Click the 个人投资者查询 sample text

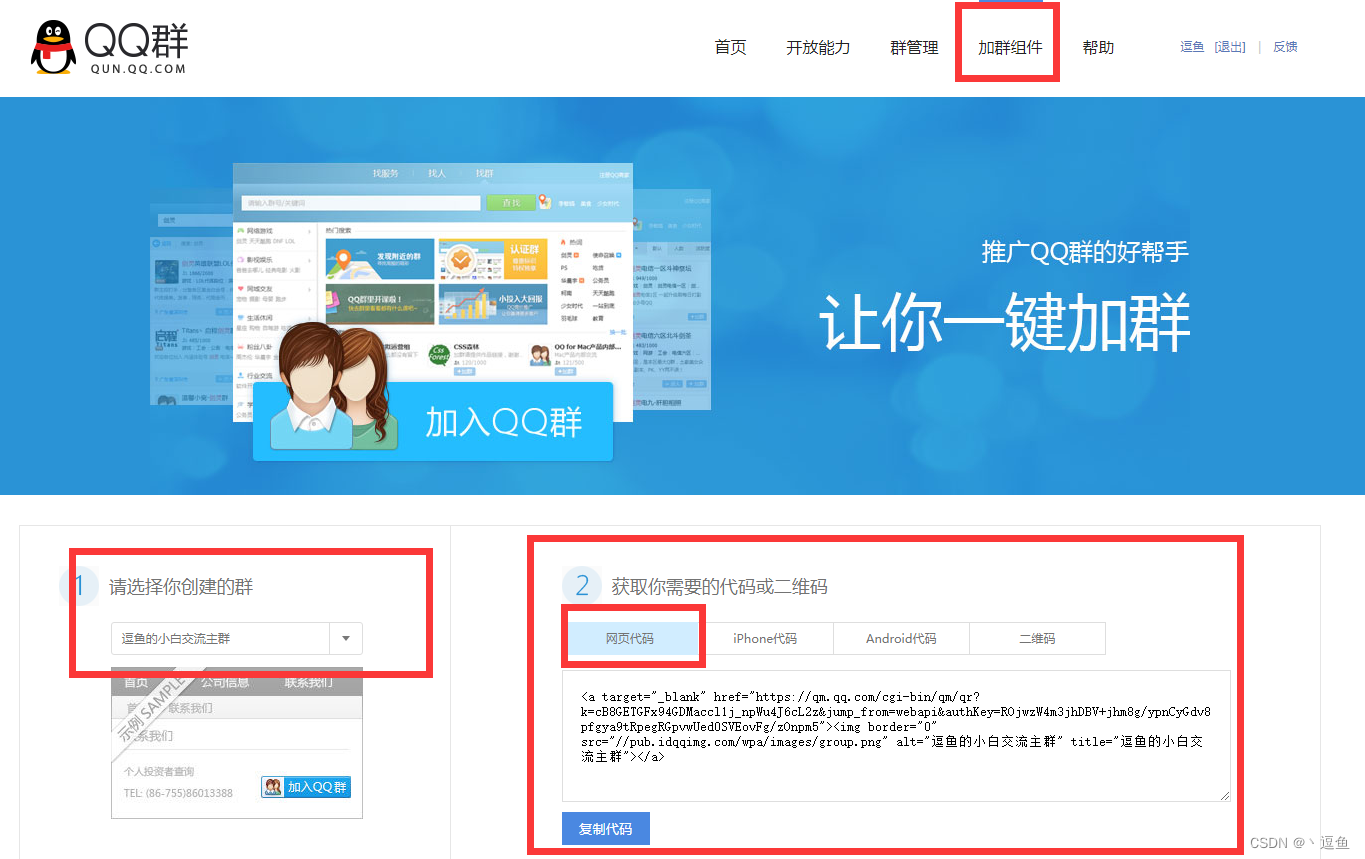tap(159, 772)
